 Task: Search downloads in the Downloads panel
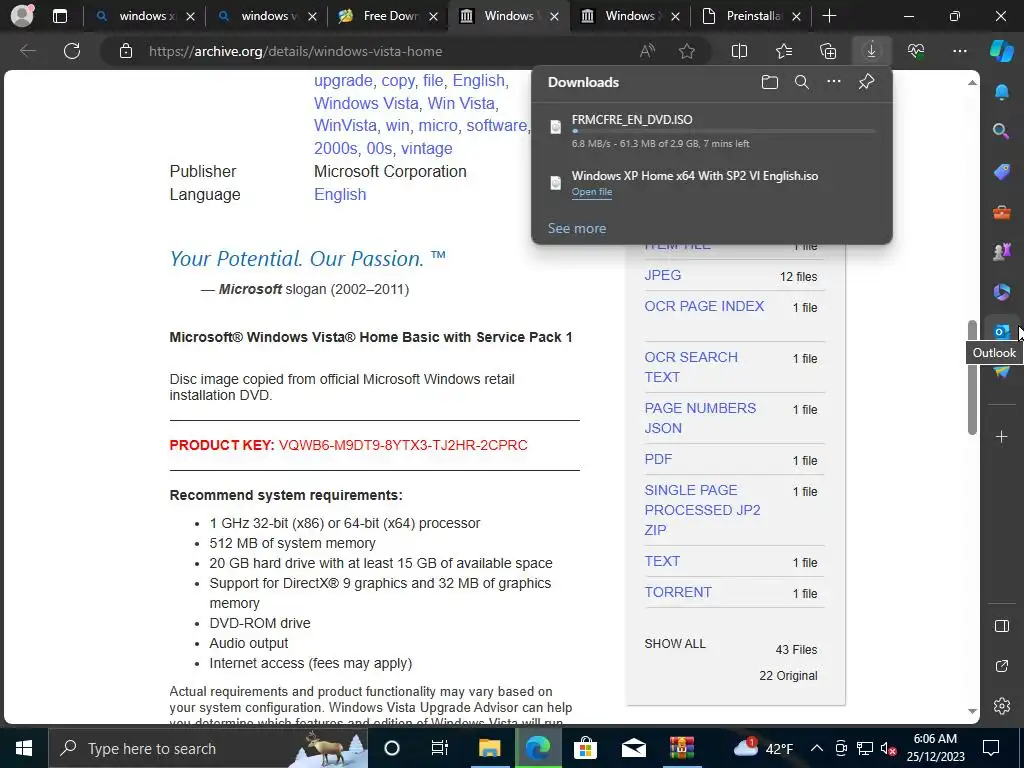click(801, 82)
